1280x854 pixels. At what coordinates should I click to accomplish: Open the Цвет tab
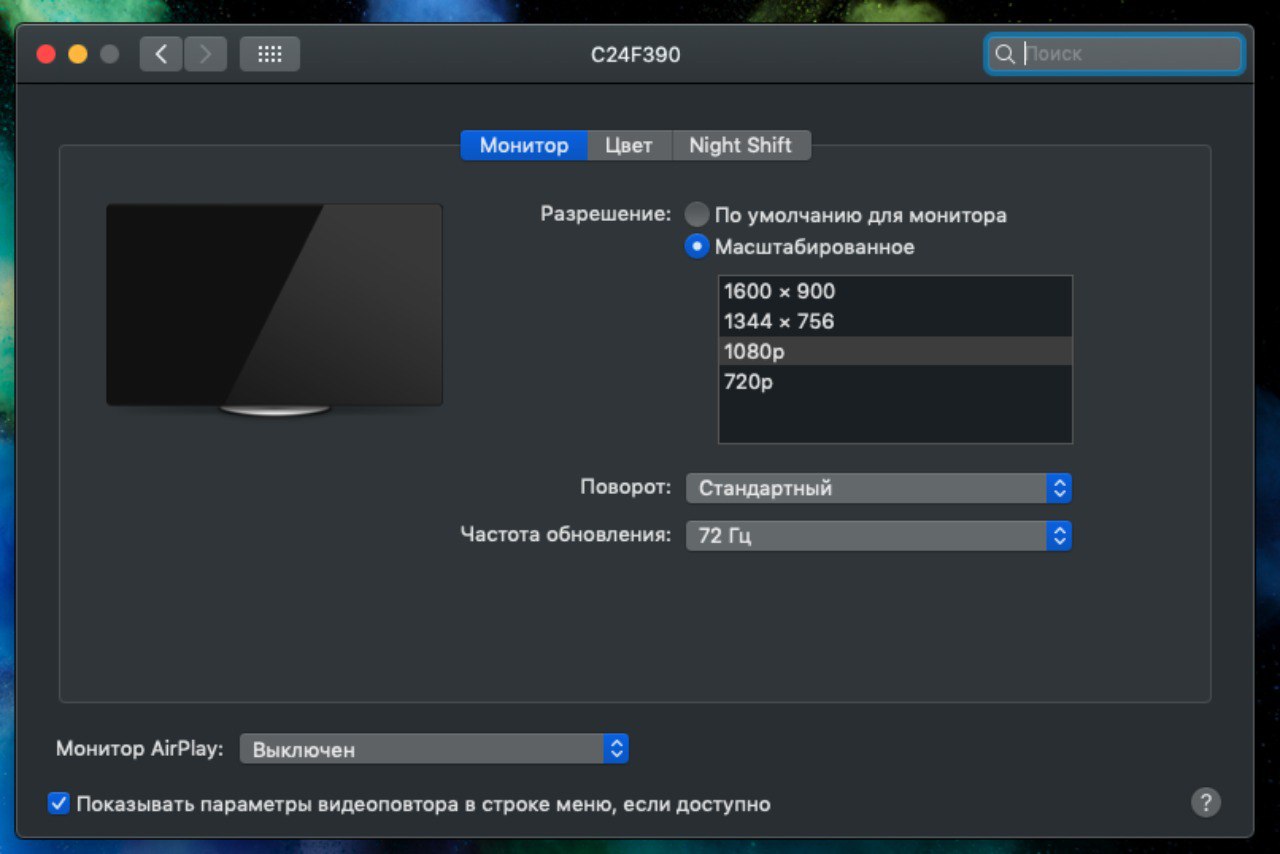629,145
